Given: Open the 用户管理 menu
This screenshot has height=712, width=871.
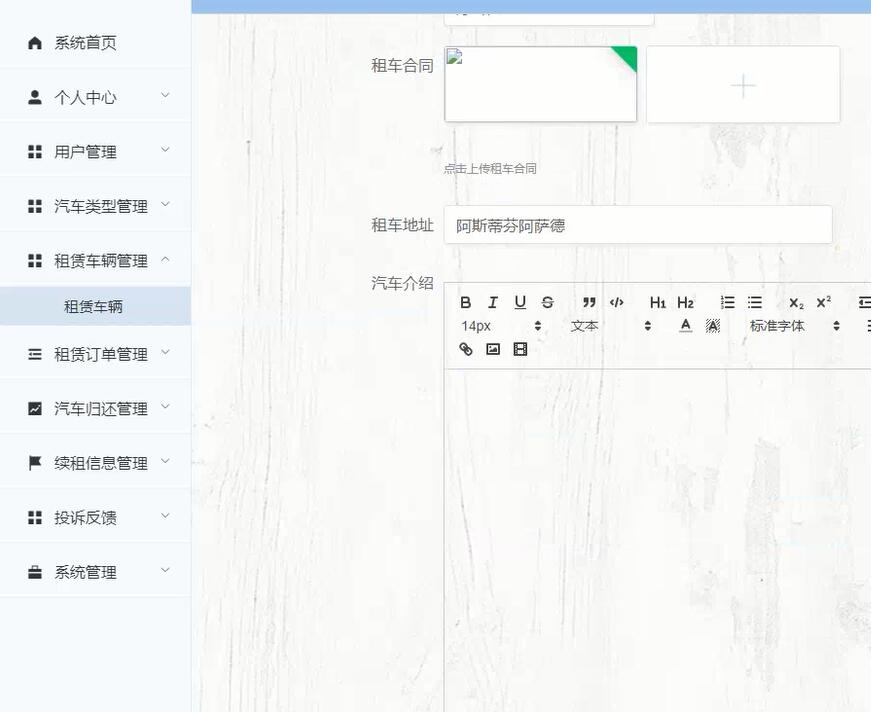Looking at the screenshot, I should click(95, 152).
